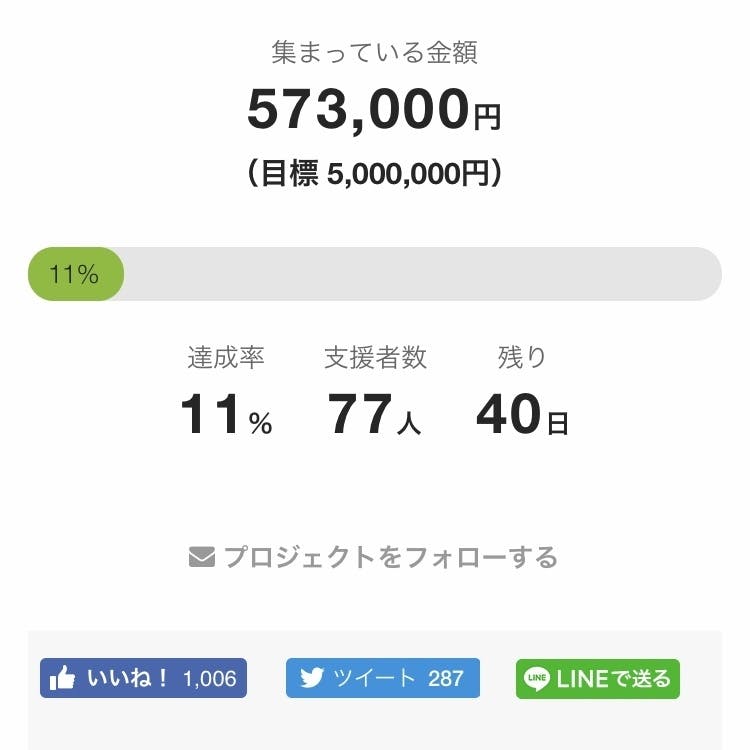This screenshot has width=750, height=750.
Task: Click the Facebook thumbs-up icon
Action: [x=63, y=678]
